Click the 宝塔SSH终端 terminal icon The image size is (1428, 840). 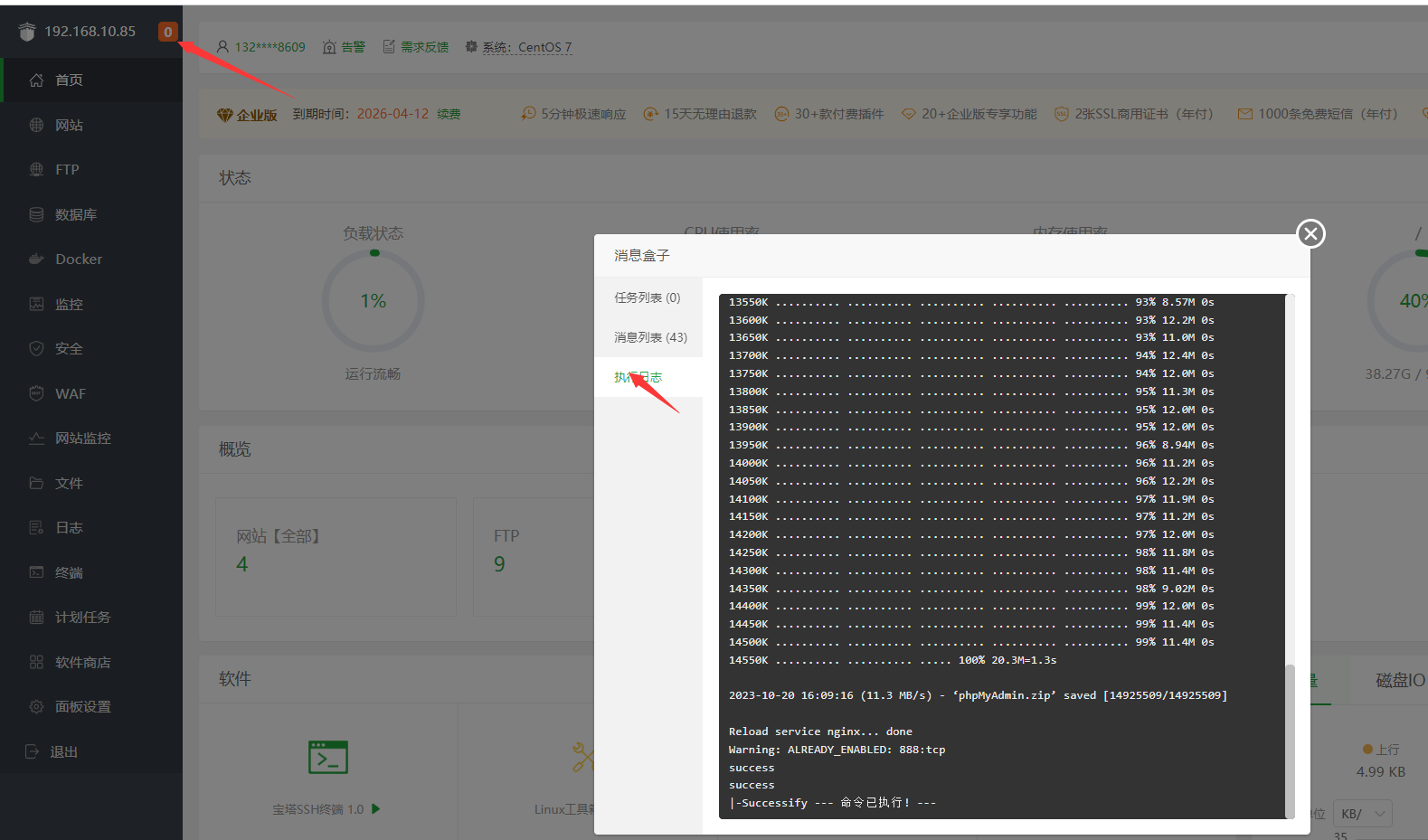tap(327, 758)
